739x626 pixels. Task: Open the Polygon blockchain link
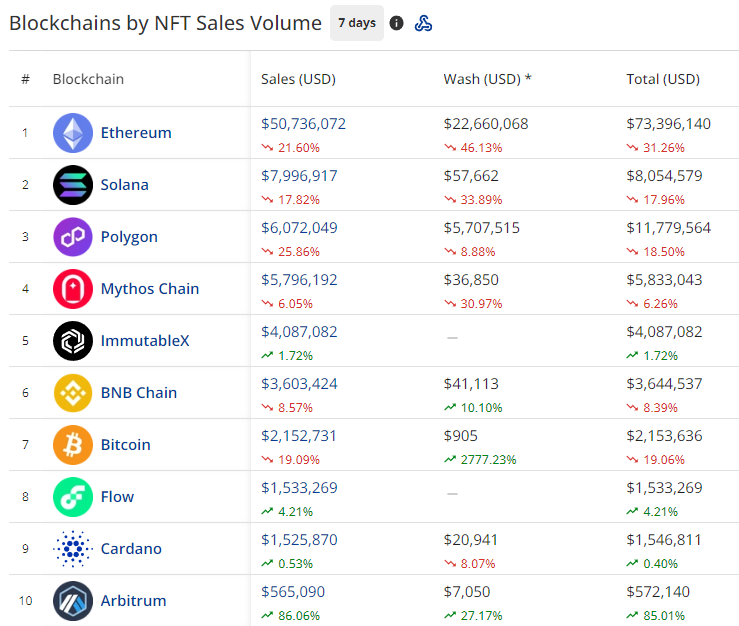coord(129,237)
